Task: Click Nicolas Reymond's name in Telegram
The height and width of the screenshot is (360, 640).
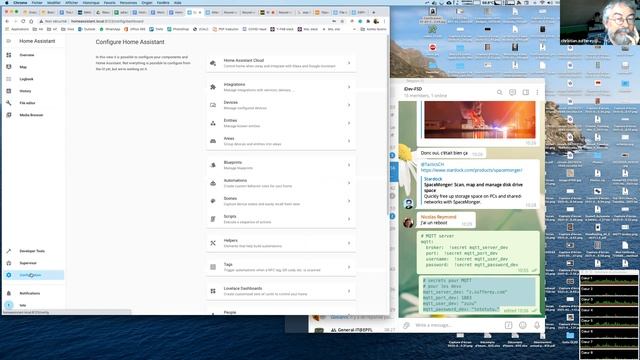Action: [438, 217]
